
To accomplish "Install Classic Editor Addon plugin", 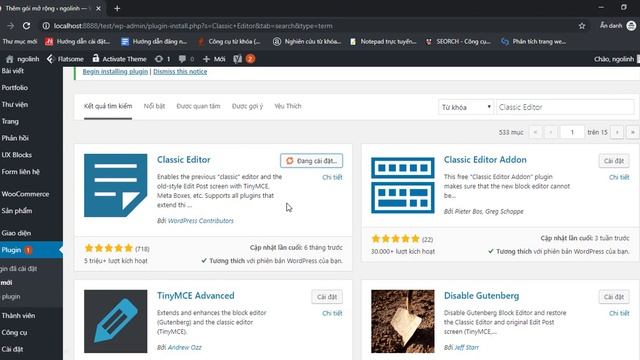I will pyautogui.click(x=614, y=161).
